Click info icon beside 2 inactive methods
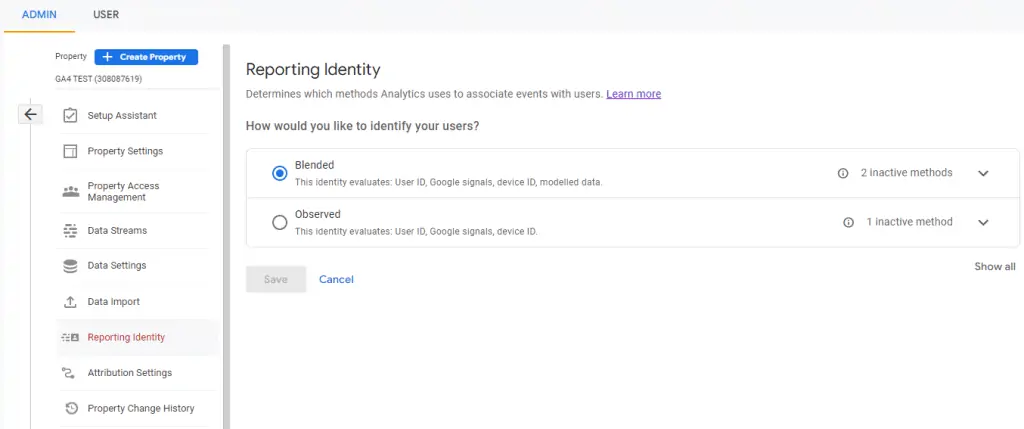 coord(843,173)
